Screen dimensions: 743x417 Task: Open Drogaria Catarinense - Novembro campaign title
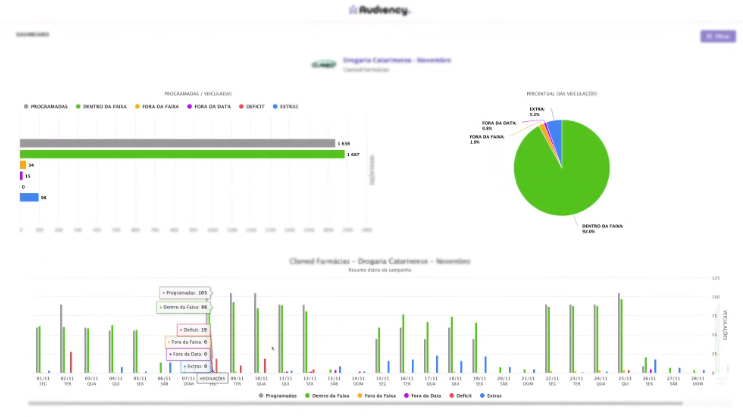pos(397,60)
